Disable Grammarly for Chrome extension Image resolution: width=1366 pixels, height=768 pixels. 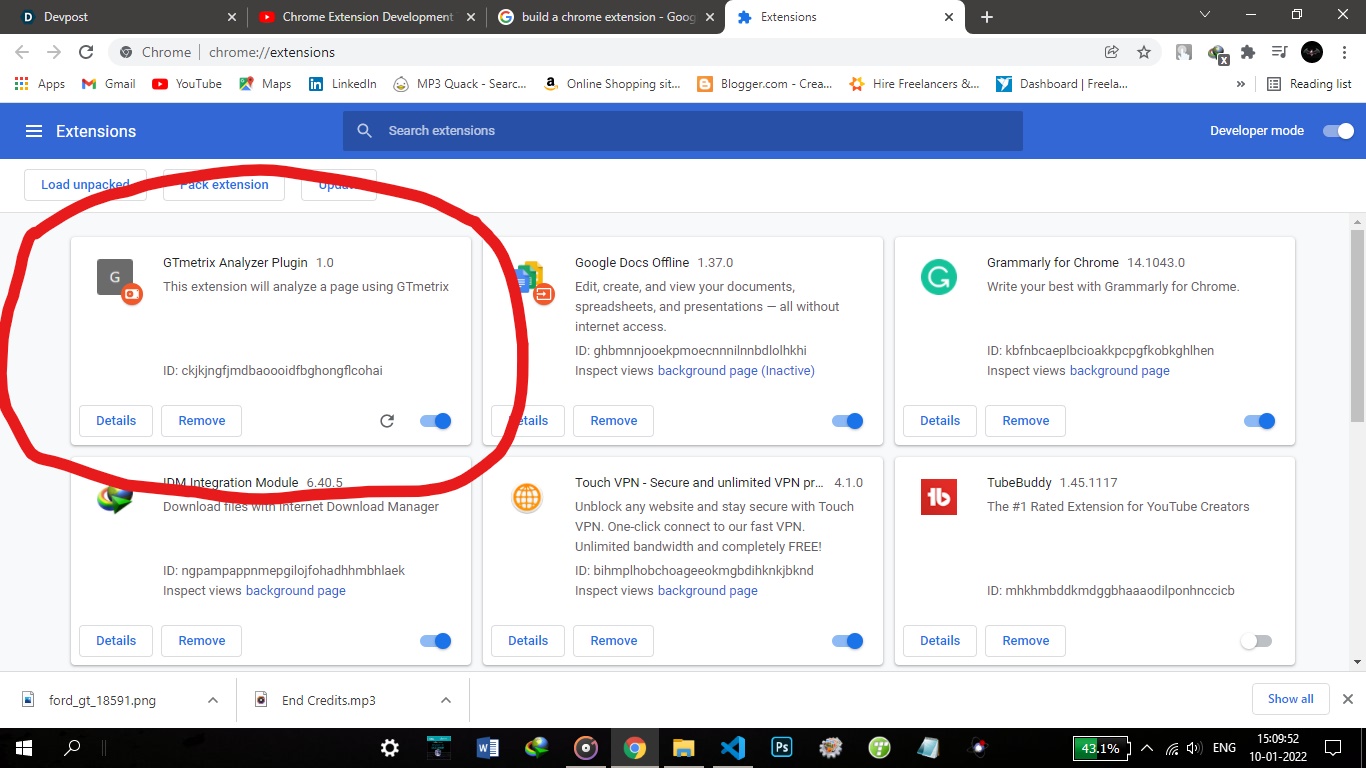[x=1260, y=421]
